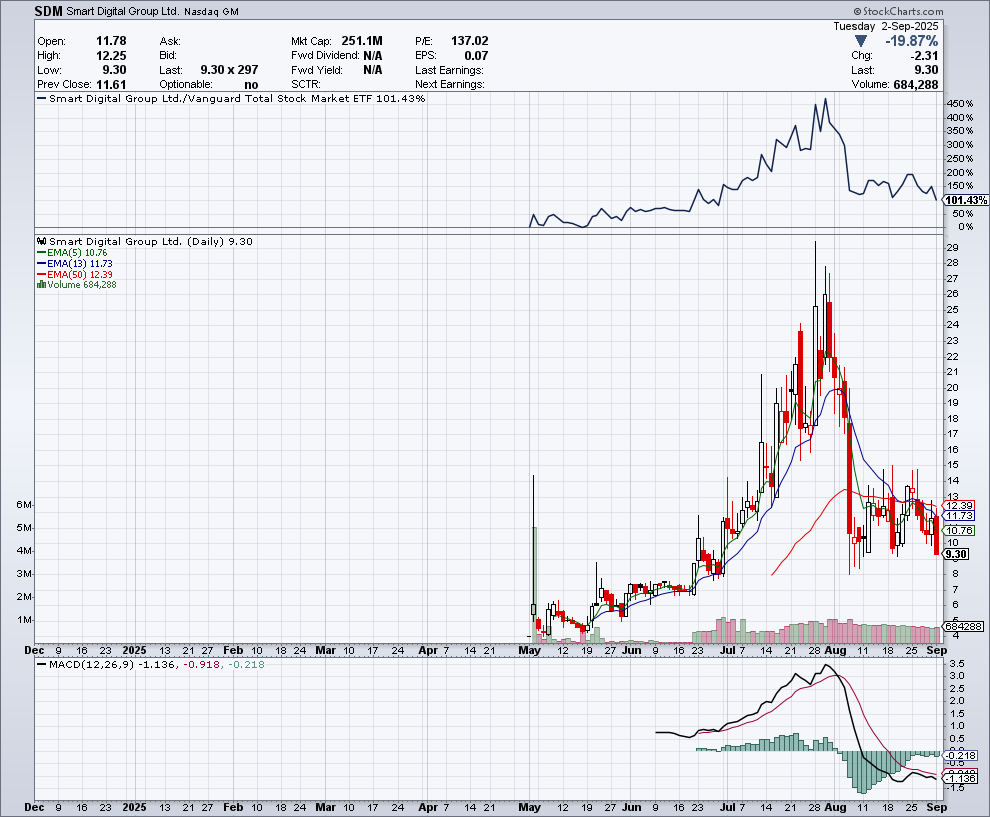This screenshot has width=990, height=817.
Task: Click the -19.87% change value
Action: (x=911, y=41)
